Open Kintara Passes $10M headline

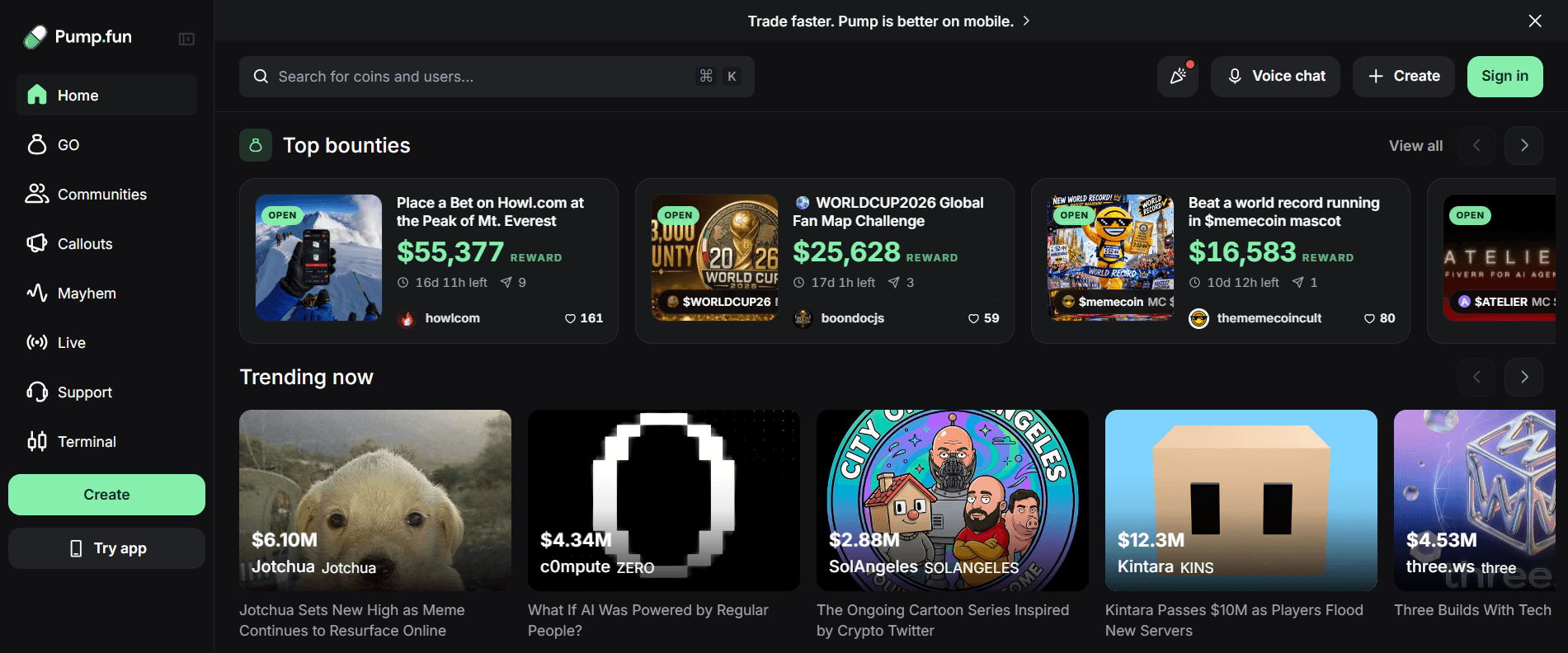1234,620
